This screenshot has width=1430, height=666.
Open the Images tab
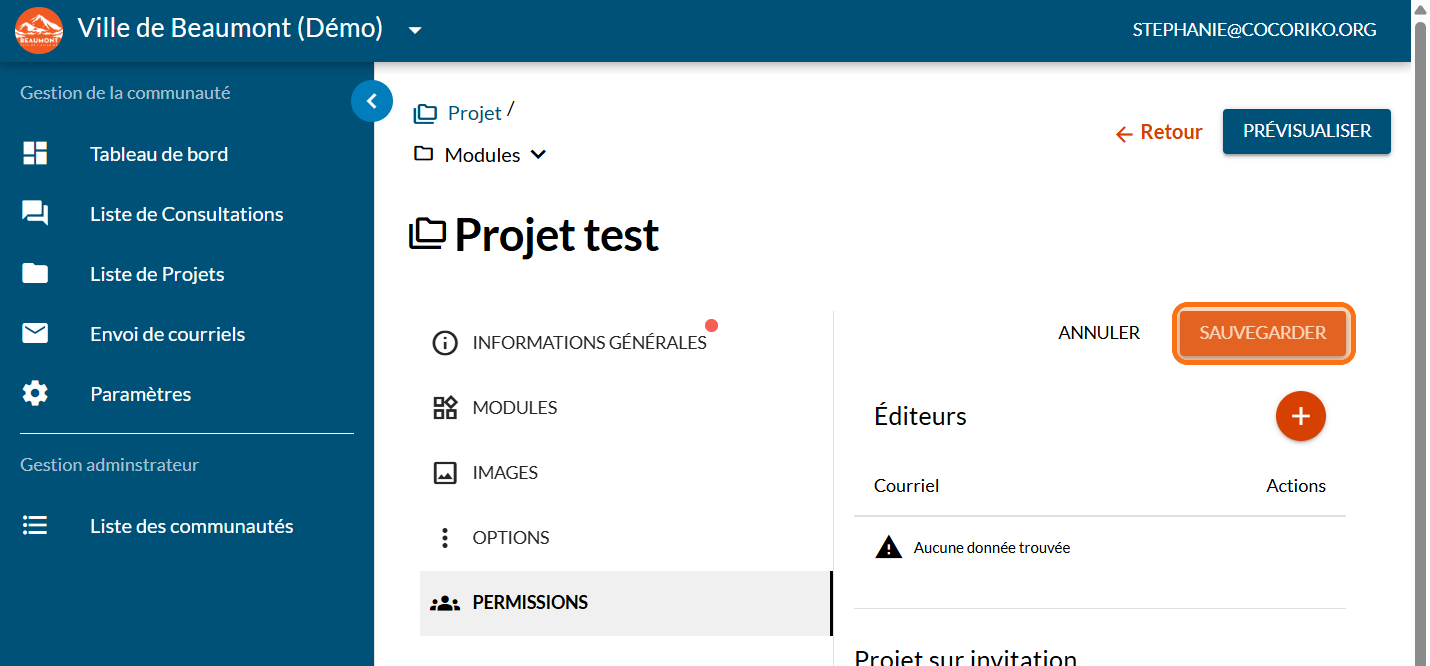[504, 473]
